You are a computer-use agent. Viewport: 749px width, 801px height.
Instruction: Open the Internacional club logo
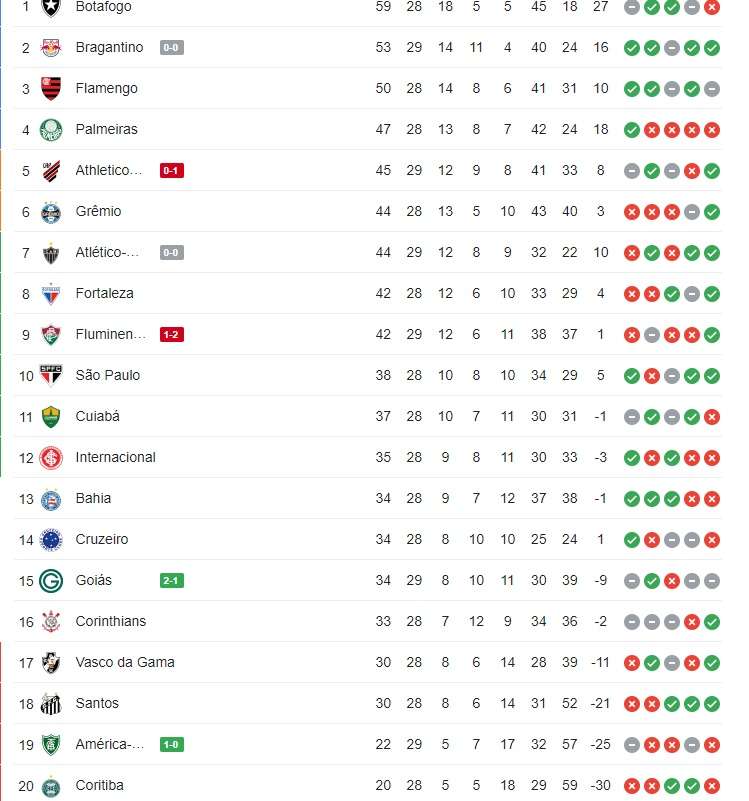[x=51, y=458]
